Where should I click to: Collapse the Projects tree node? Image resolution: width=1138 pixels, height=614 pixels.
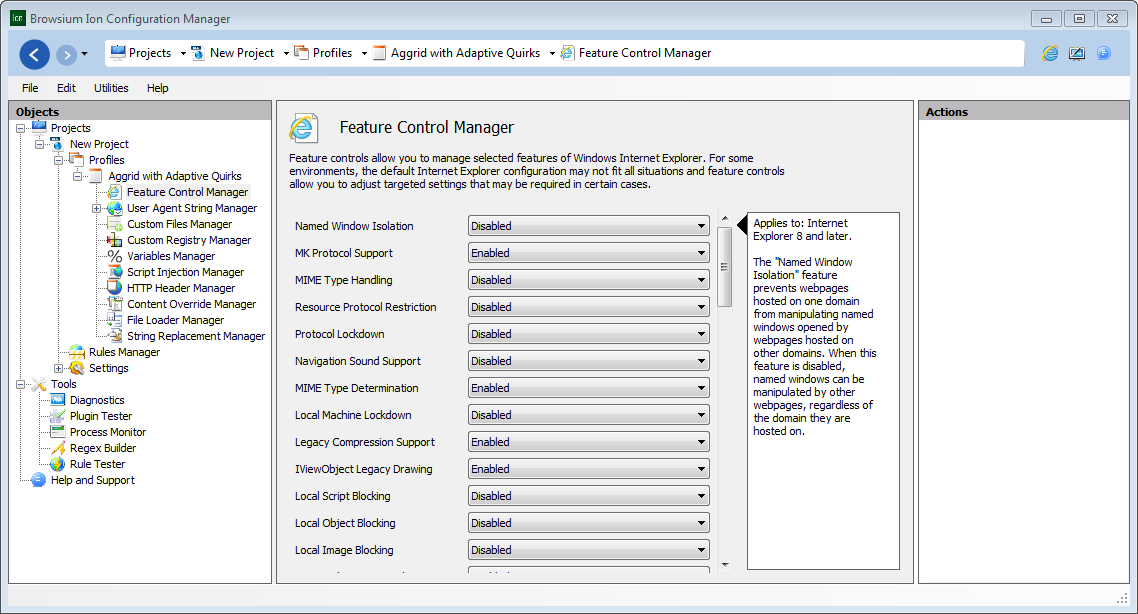(20, 128)
